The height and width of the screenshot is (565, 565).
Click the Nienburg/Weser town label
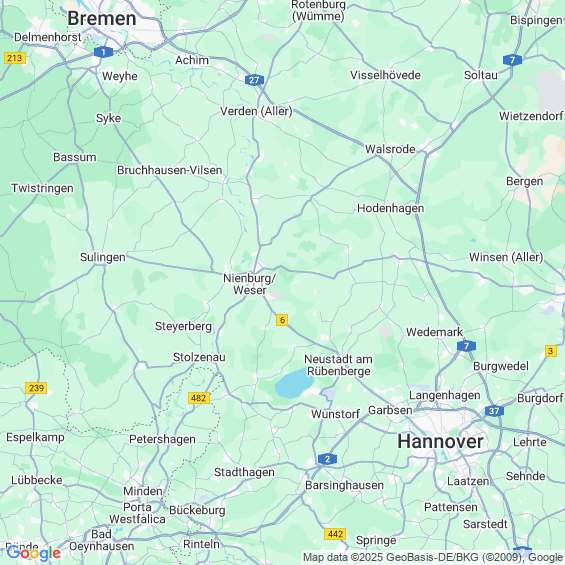tap(249, 284)
